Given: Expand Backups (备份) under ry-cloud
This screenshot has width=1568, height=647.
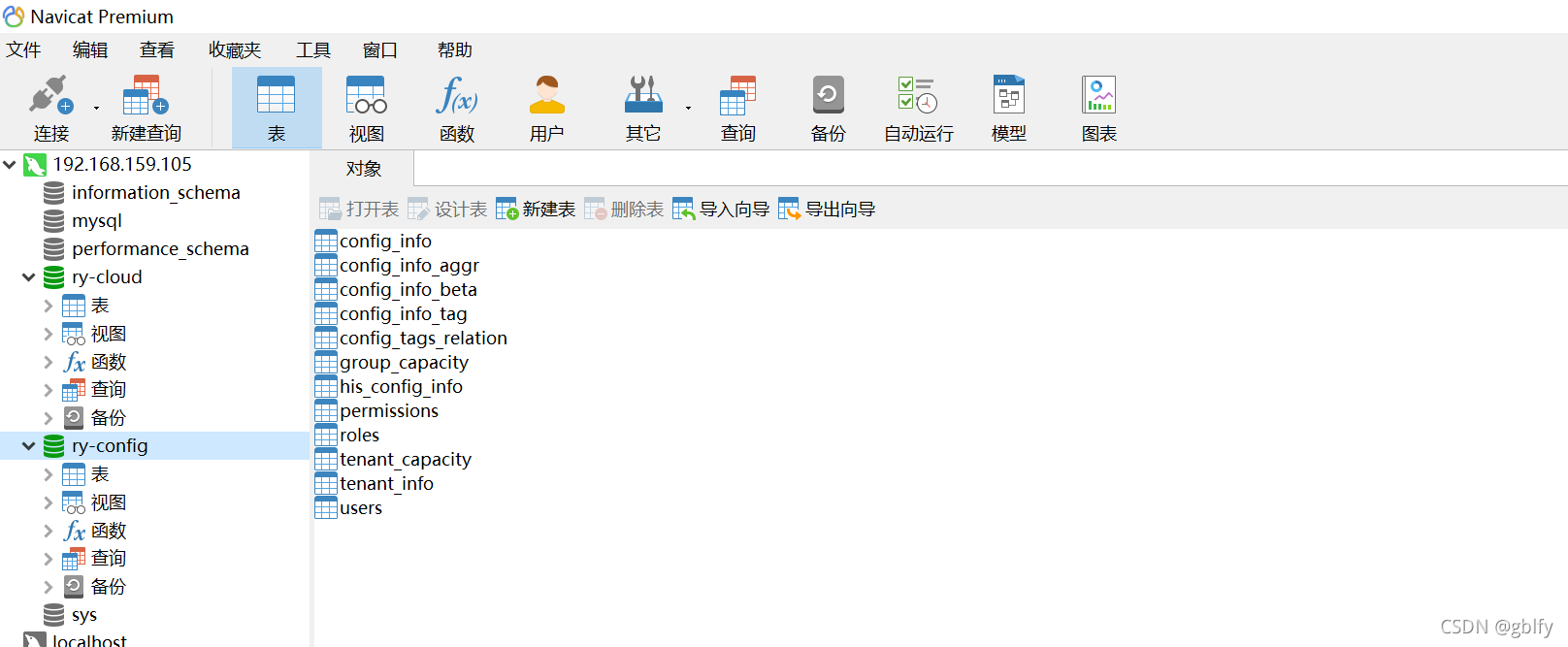Looking at the screenshot, I should click(x=49, y=418).
